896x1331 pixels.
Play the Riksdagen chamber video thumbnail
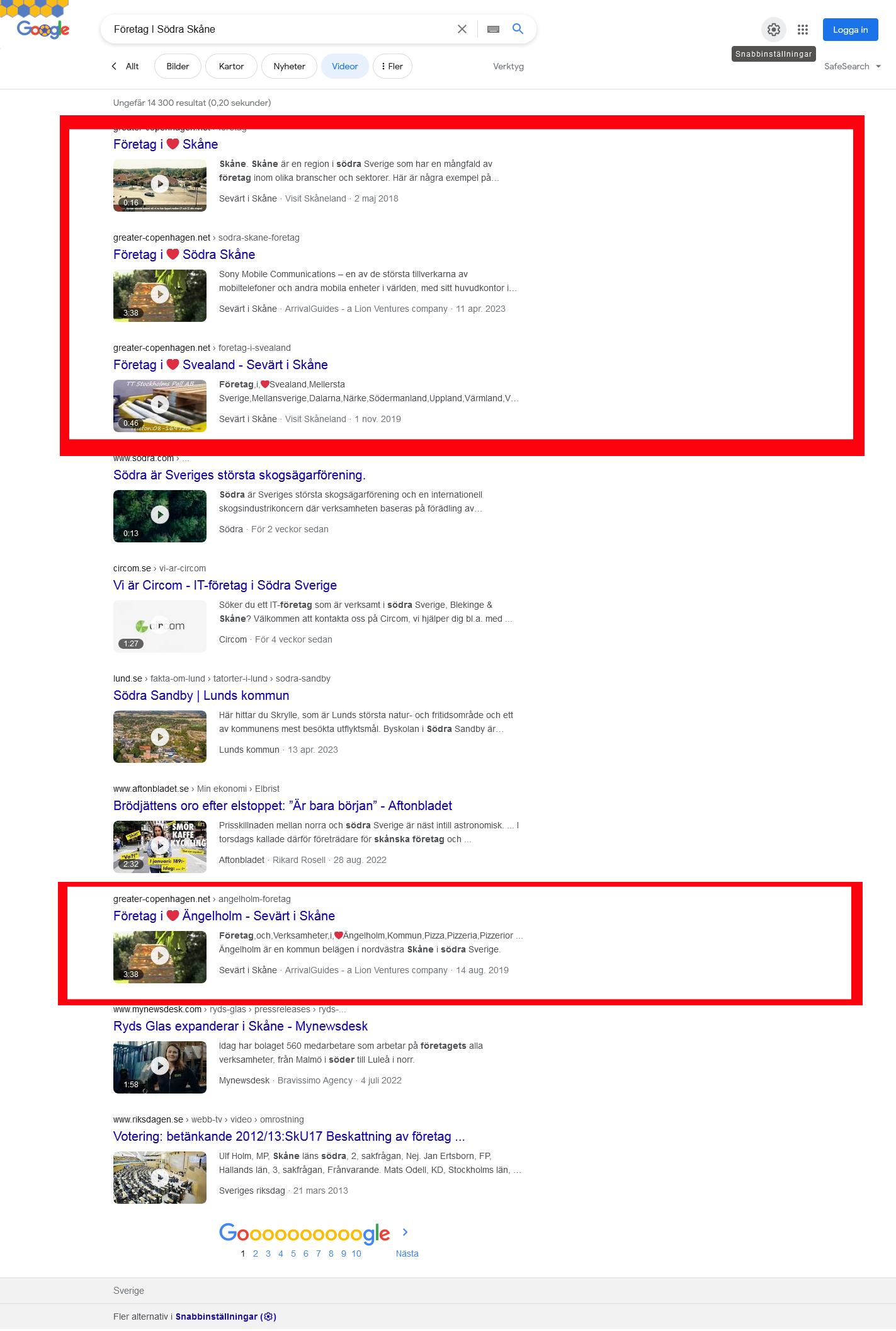click(x=160, y=1177)
